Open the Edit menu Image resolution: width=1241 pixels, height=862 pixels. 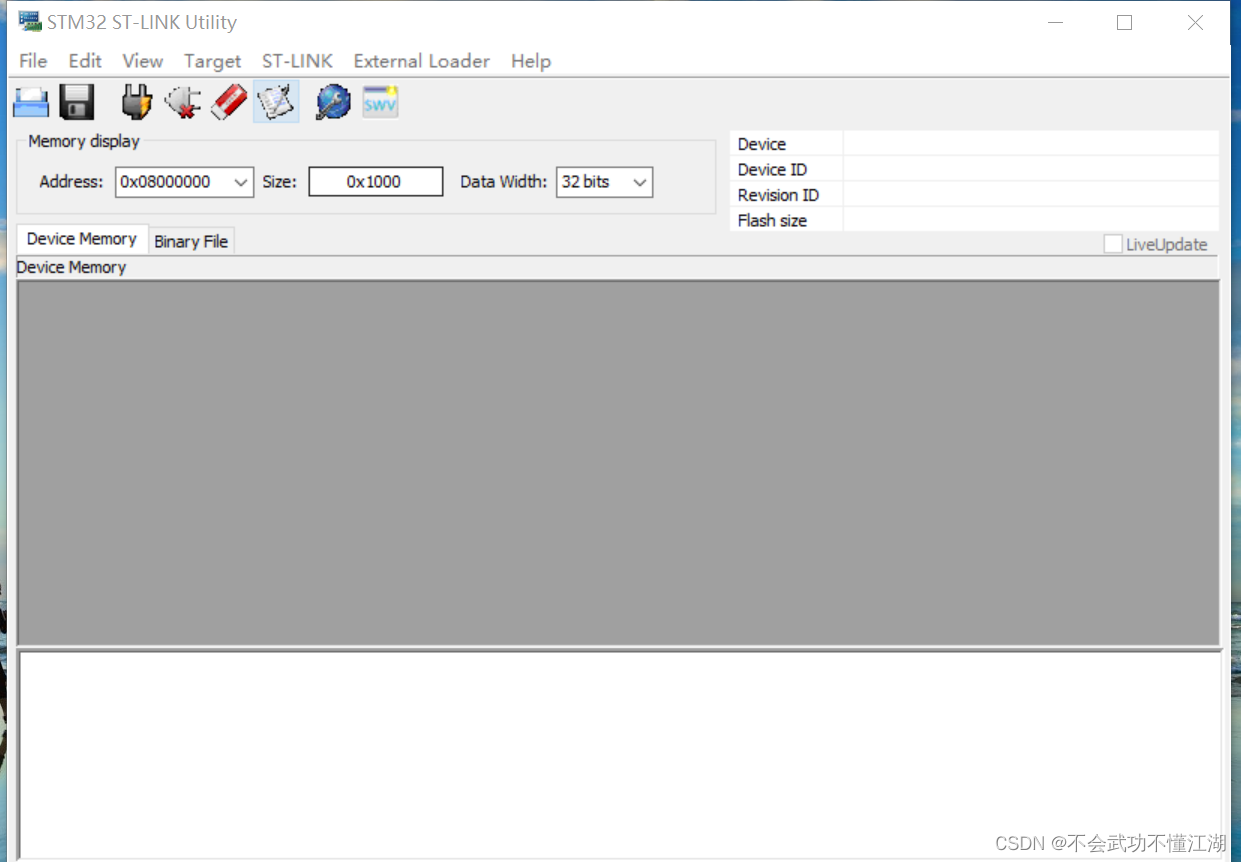85,61
